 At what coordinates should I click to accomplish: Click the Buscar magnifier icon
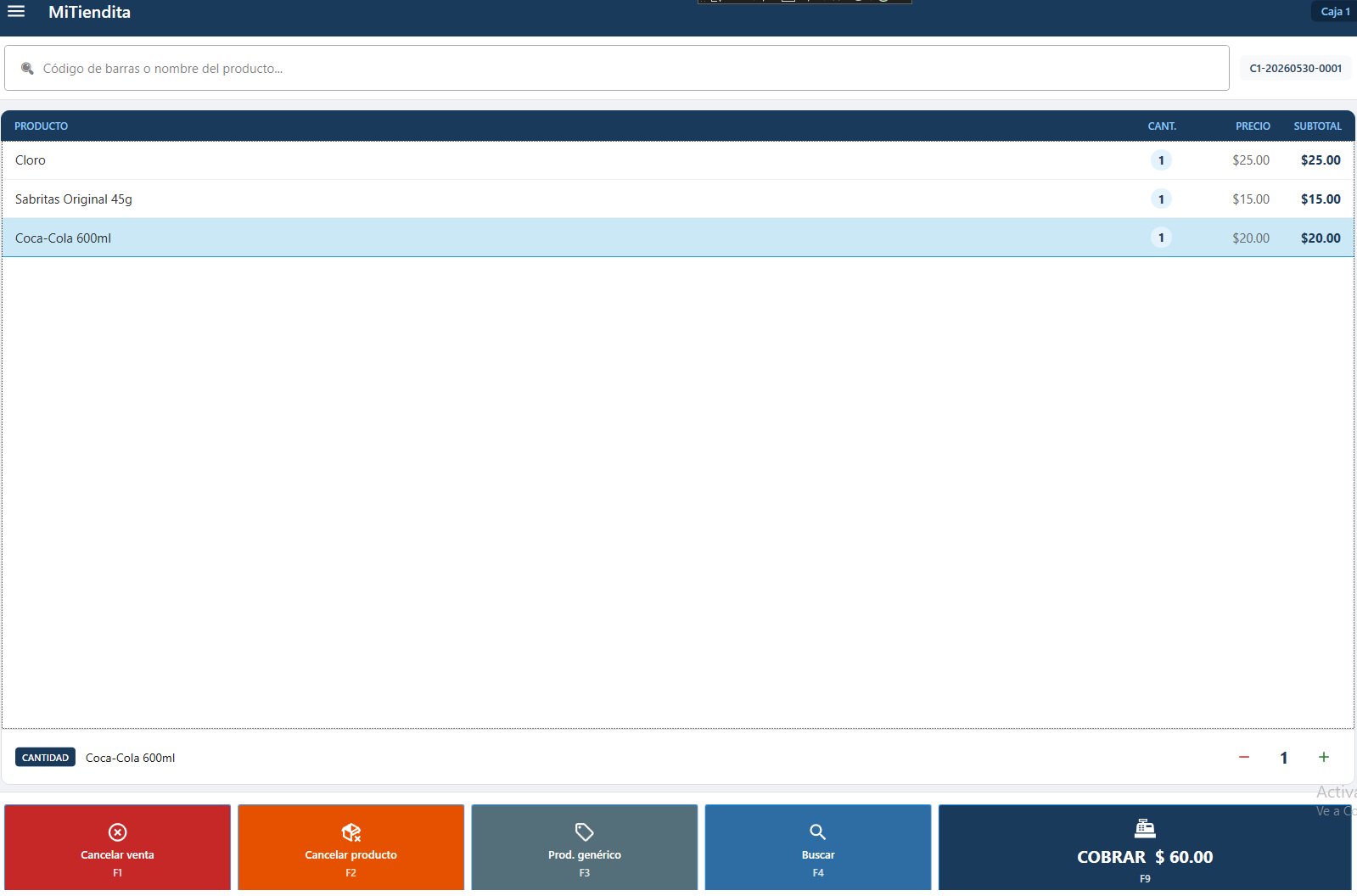coord(818,832)
